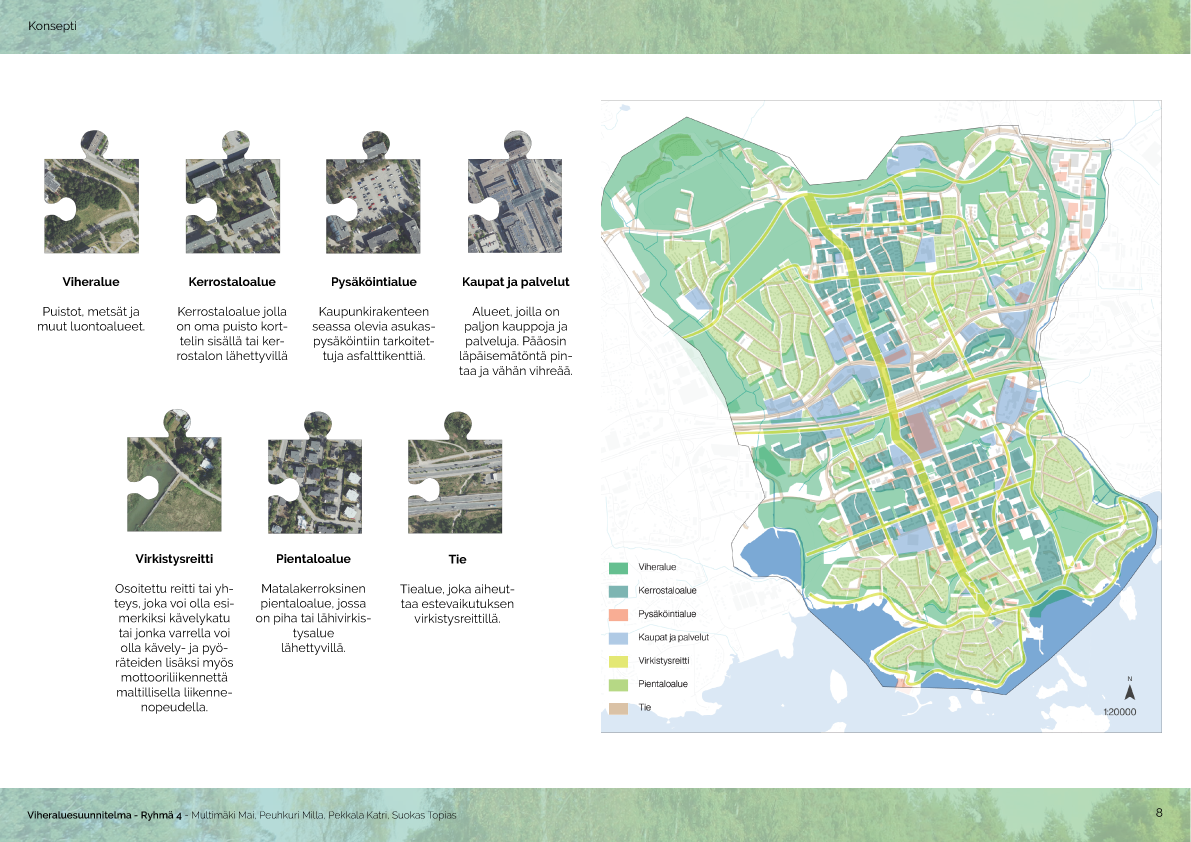Click the description 'Puistot, metsät ja muut luontoalueet.'
The height and width of the screenshot is (842, 1191).
pos(91,319)
